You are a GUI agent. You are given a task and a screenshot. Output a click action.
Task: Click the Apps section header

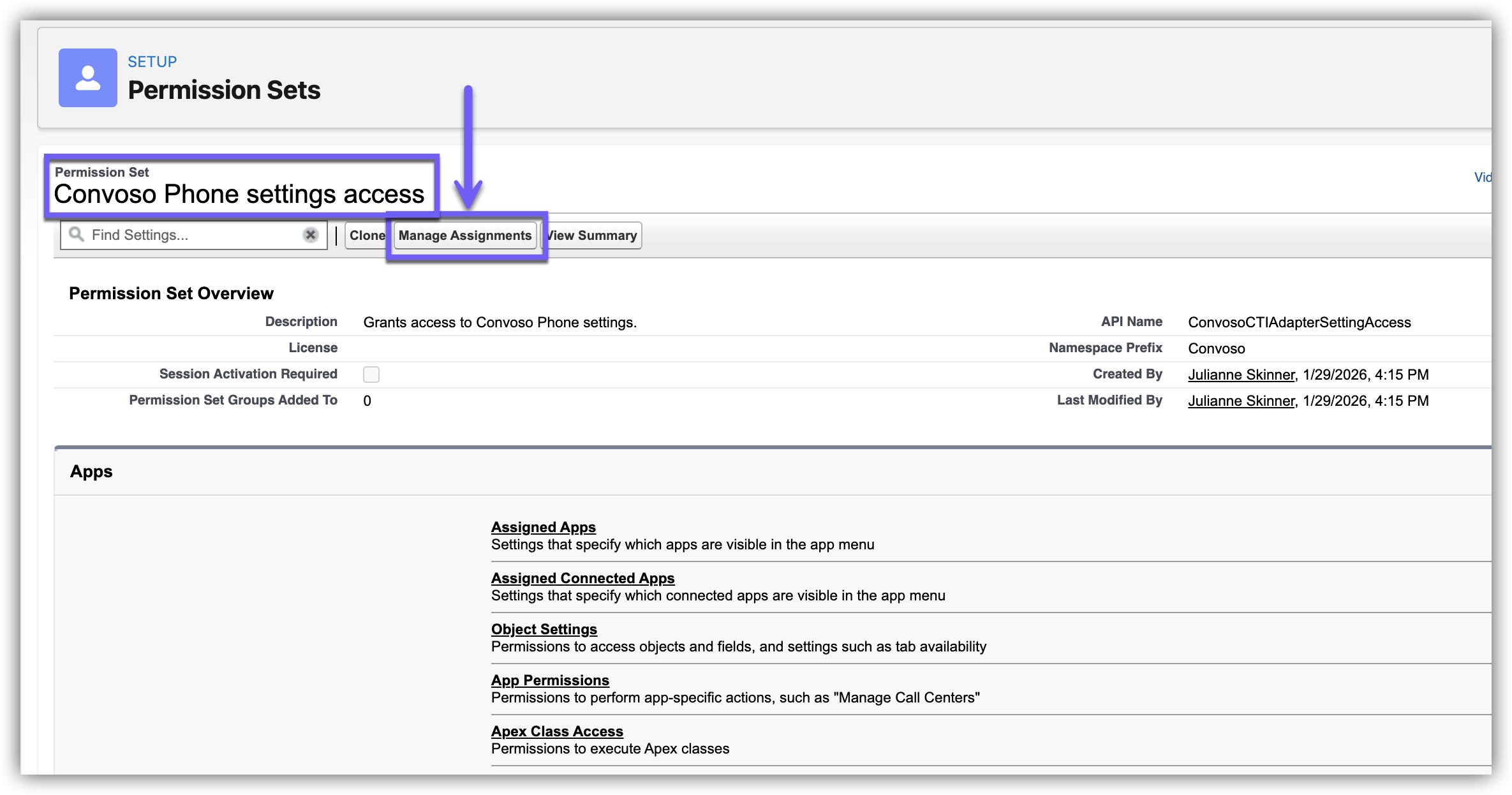pos(91,472)
